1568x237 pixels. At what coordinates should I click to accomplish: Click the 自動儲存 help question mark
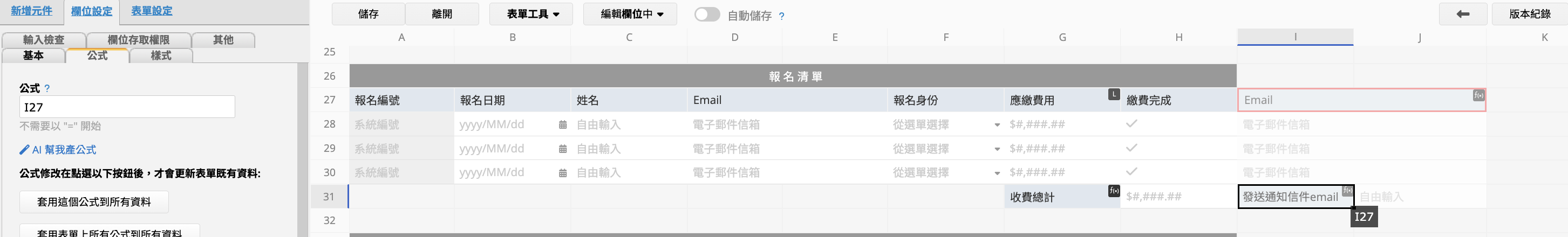(x=781, y=16)
